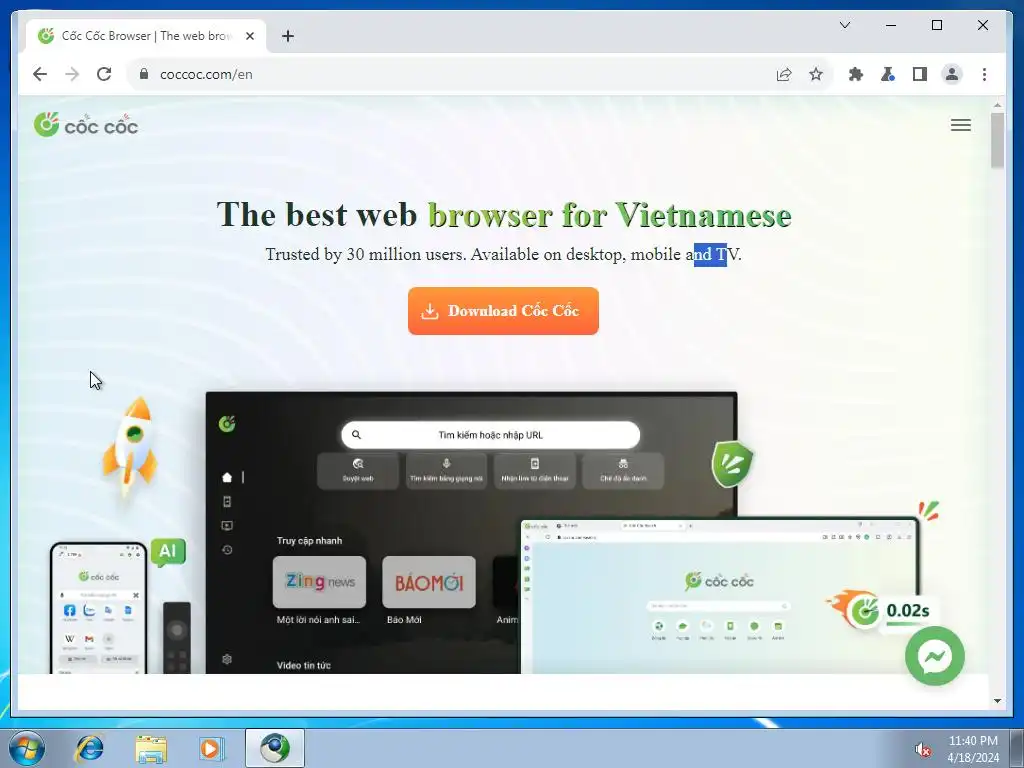This screenshot has width=1024, height=768.
Task: Click the muted volume tray icon
Action: (922, 750)
